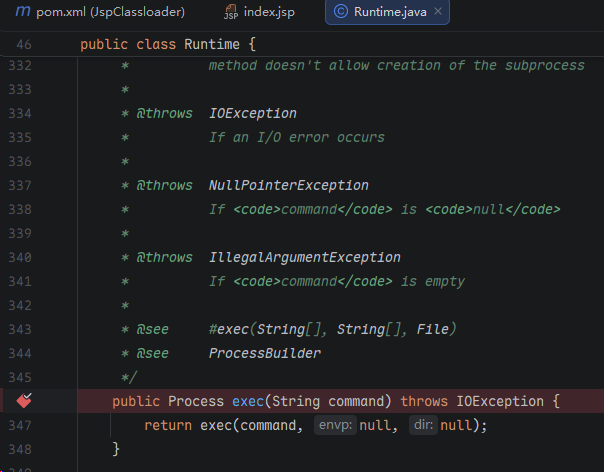The height and width of the screenshot is (472, 604).
Task: Click the class icon on Runtime.java tab
Action: click(340, 13)
